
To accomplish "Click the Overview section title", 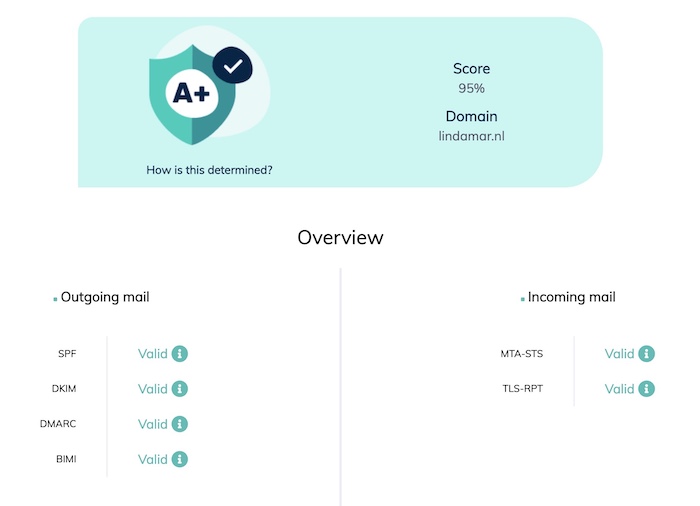I will point(341,237).
